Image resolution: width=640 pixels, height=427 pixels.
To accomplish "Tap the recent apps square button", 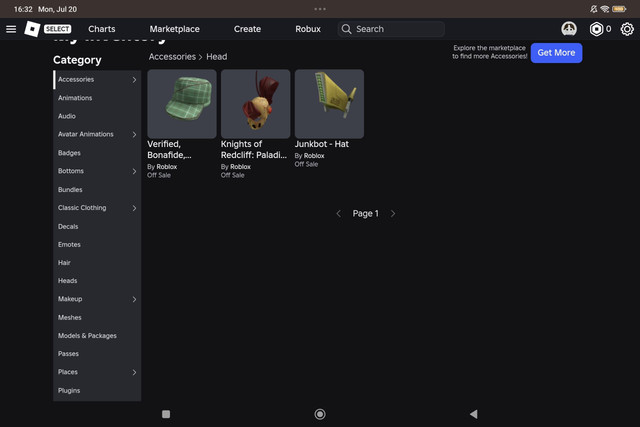I will [166, 414].
